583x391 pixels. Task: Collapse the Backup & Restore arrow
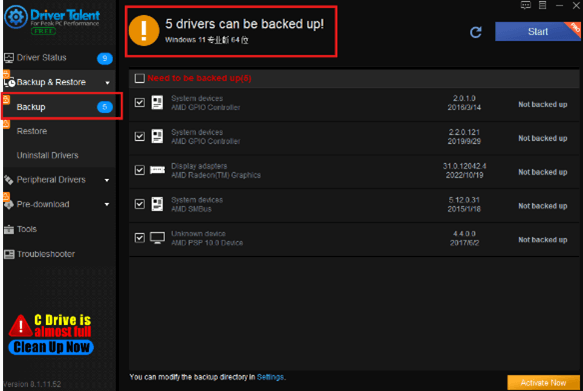tap(107, 83)
